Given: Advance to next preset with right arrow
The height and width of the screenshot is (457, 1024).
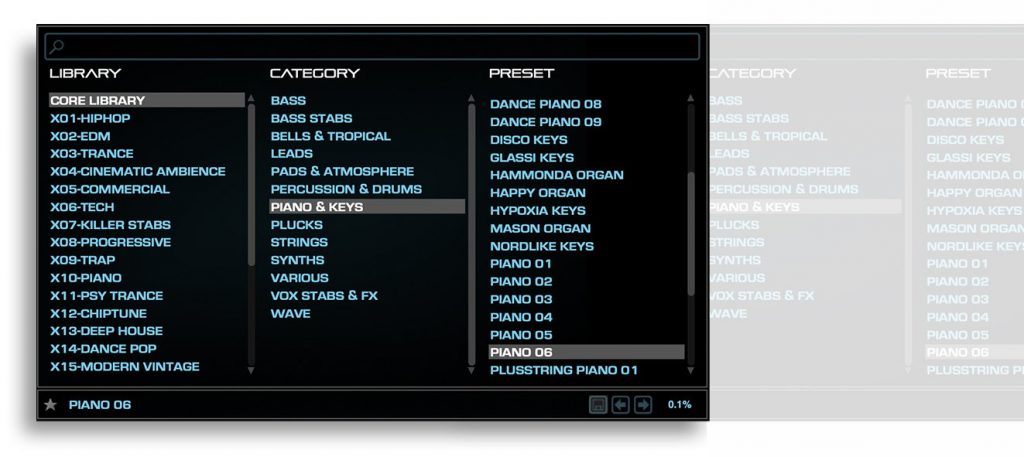Looking at the screenshot, I should click(643, 405).
